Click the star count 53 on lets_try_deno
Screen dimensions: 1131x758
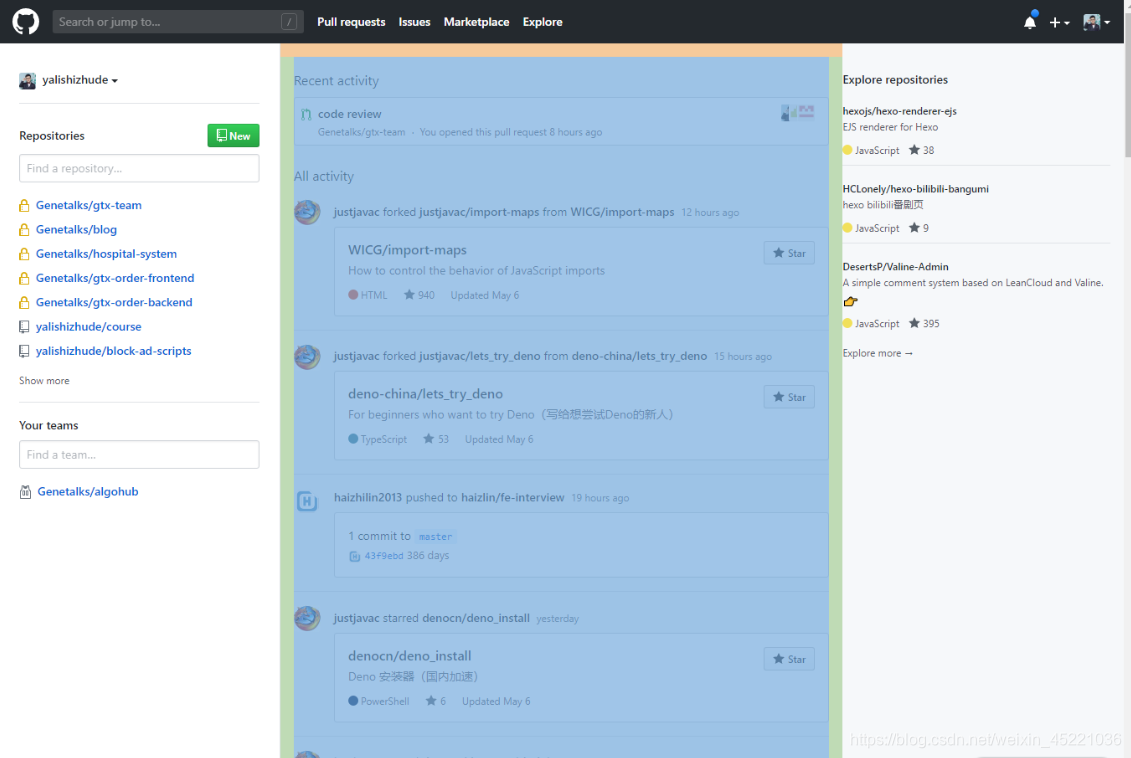[x=436, y=439]
